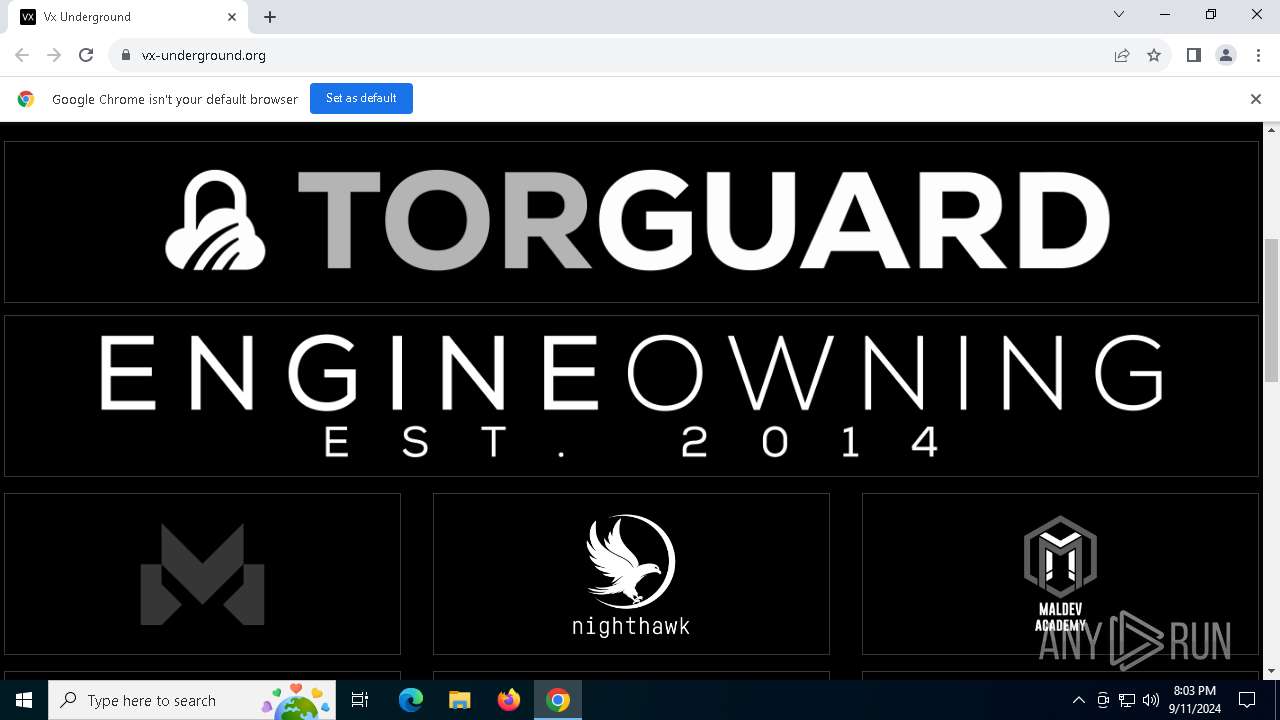Close the Vx Underground tab
This screenshot has width=1280, height=720.
[x=232, y=17]
